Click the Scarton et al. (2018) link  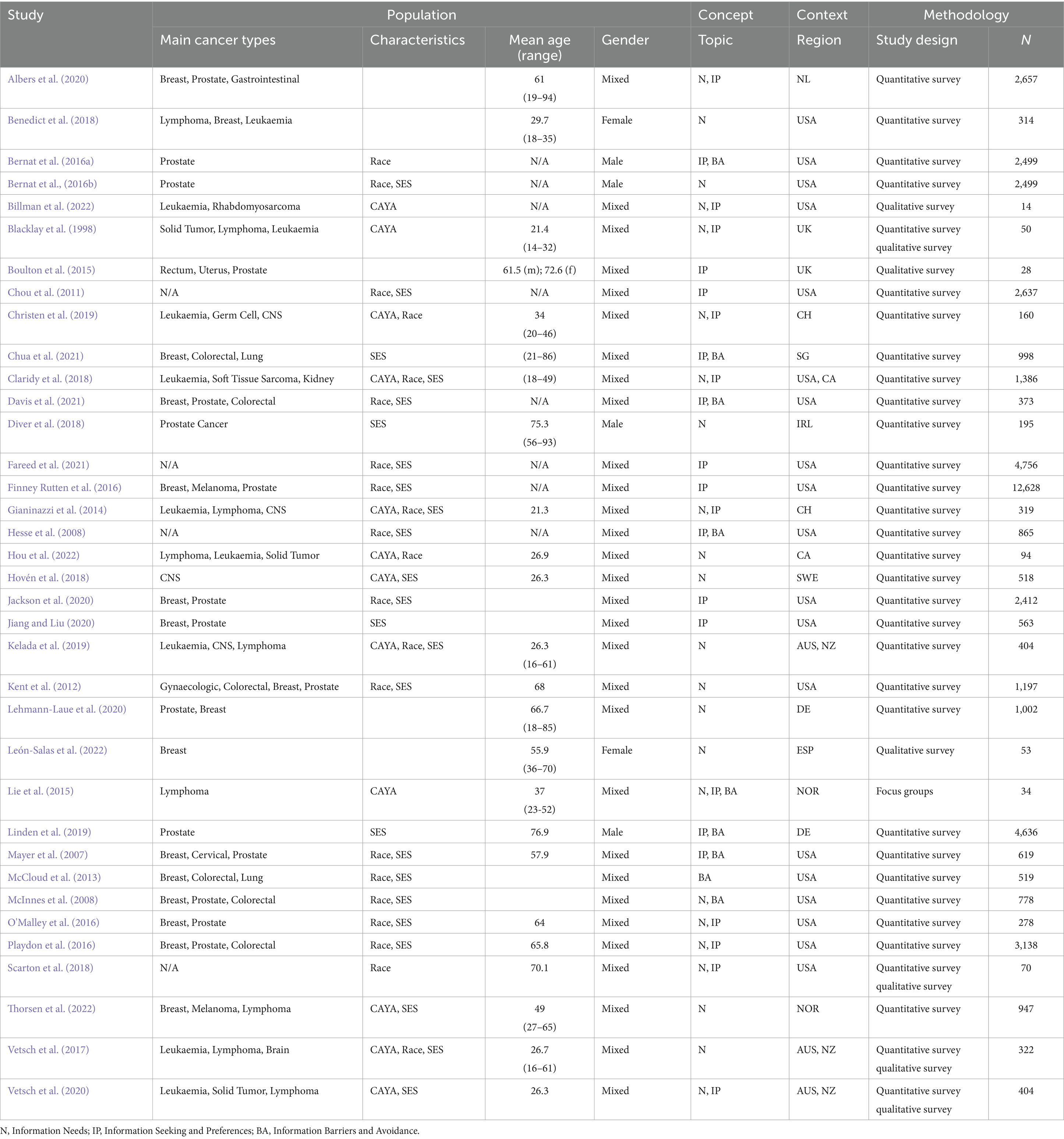click(50, 968)
